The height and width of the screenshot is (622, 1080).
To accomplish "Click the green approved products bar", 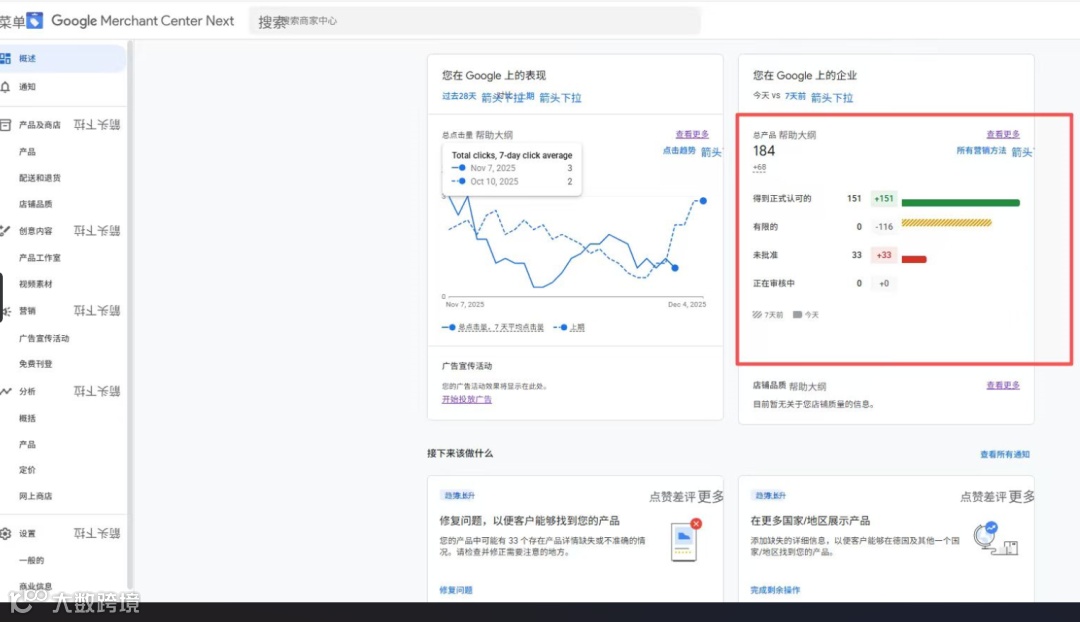I will click(x=960, y=203).
